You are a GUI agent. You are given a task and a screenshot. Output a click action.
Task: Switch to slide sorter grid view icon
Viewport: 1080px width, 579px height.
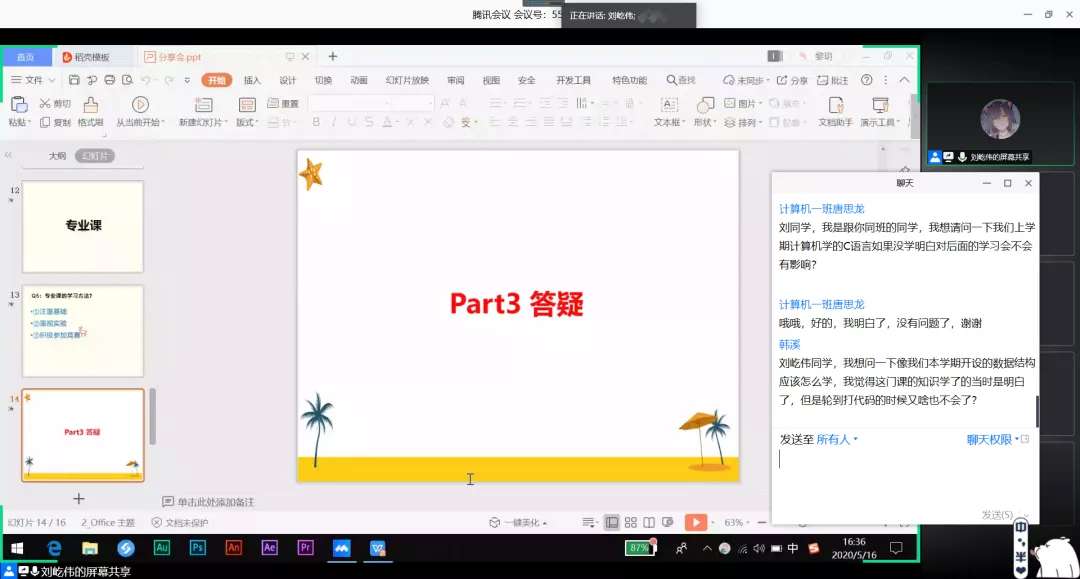point(630,522)
